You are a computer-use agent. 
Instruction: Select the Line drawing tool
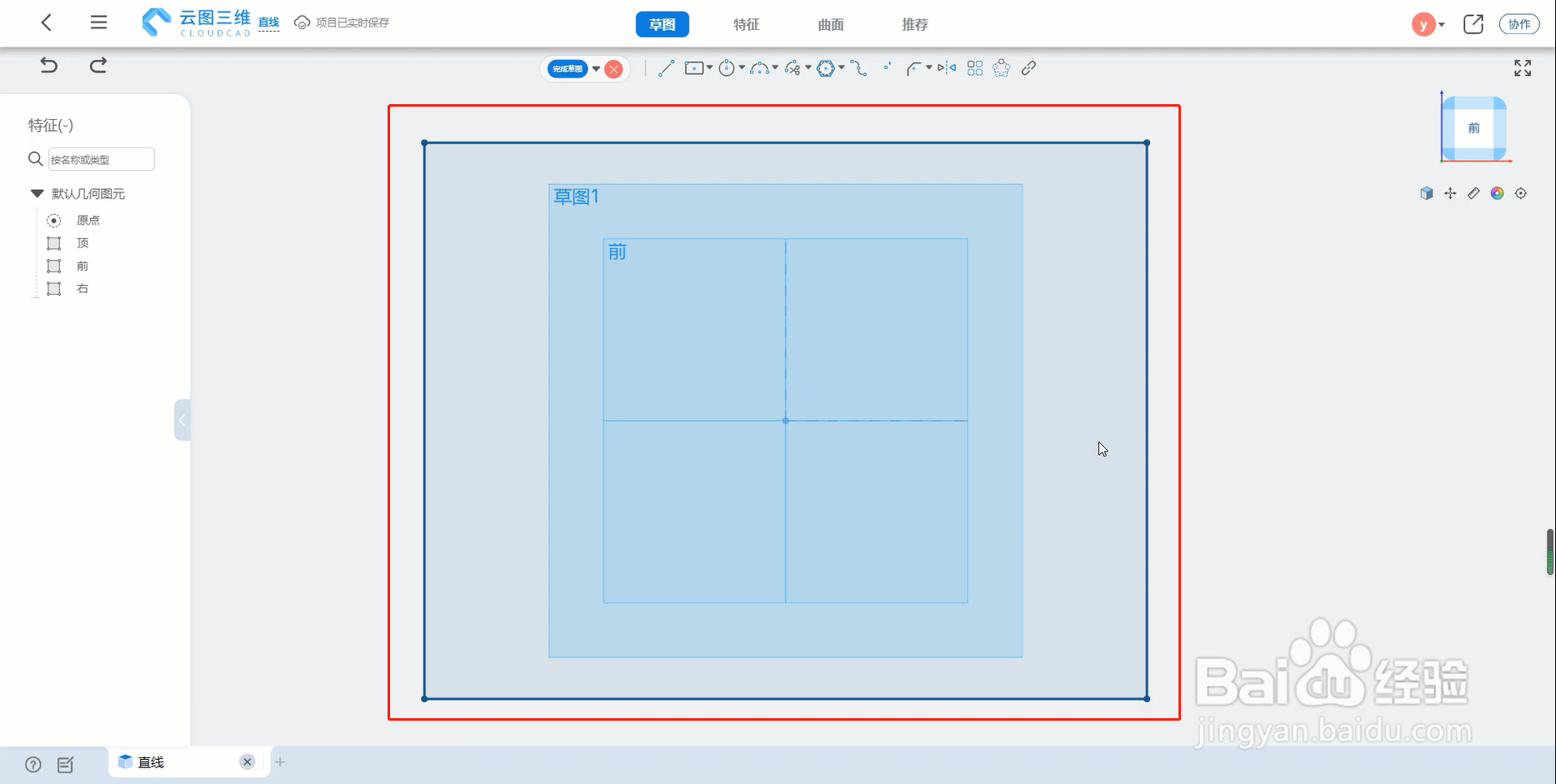pyautogui.click(x=666, y=68)
